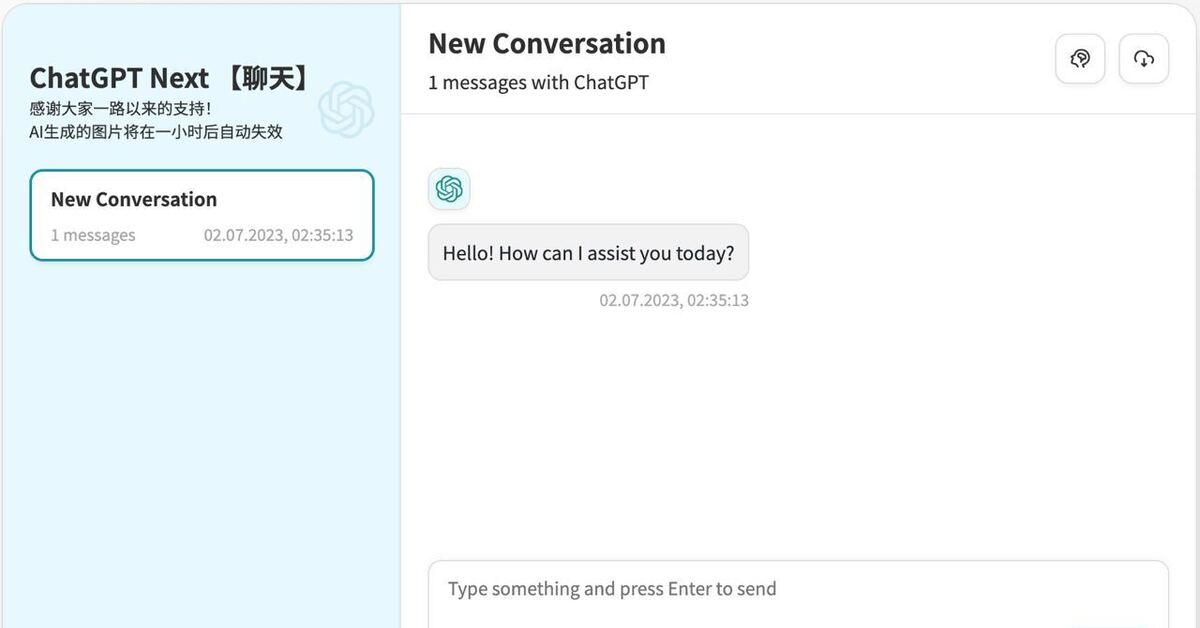Viewport: 1200px width, 628px height.
Task: Click 'New Conversation' text inside sidebar card
Action: click(134, 199)
